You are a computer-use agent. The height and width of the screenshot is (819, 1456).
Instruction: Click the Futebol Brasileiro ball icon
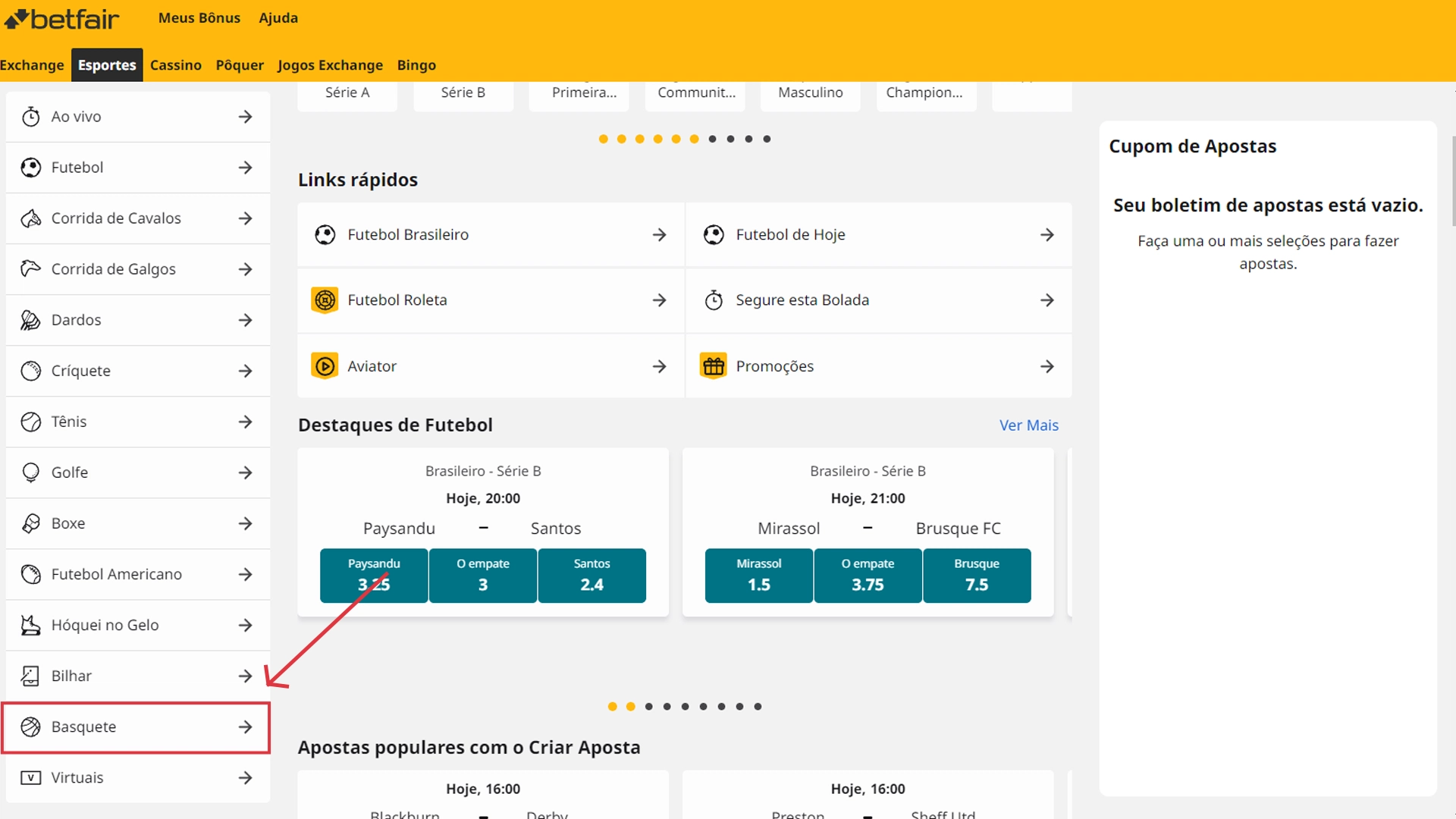click(x=325, y=235)
